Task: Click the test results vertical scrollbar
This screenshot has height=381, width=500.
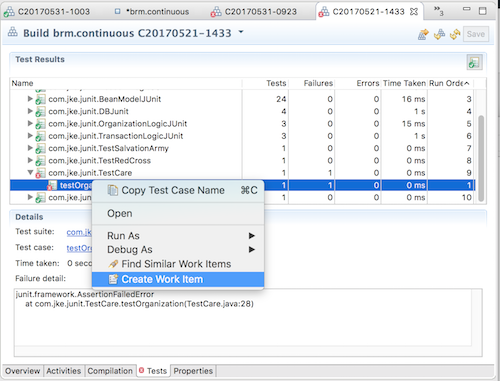Action: pos(481,158)
